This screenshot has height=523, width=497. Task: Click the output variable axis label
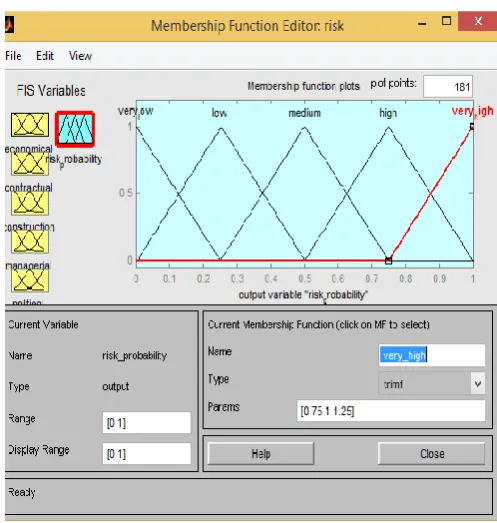point(303,295)
